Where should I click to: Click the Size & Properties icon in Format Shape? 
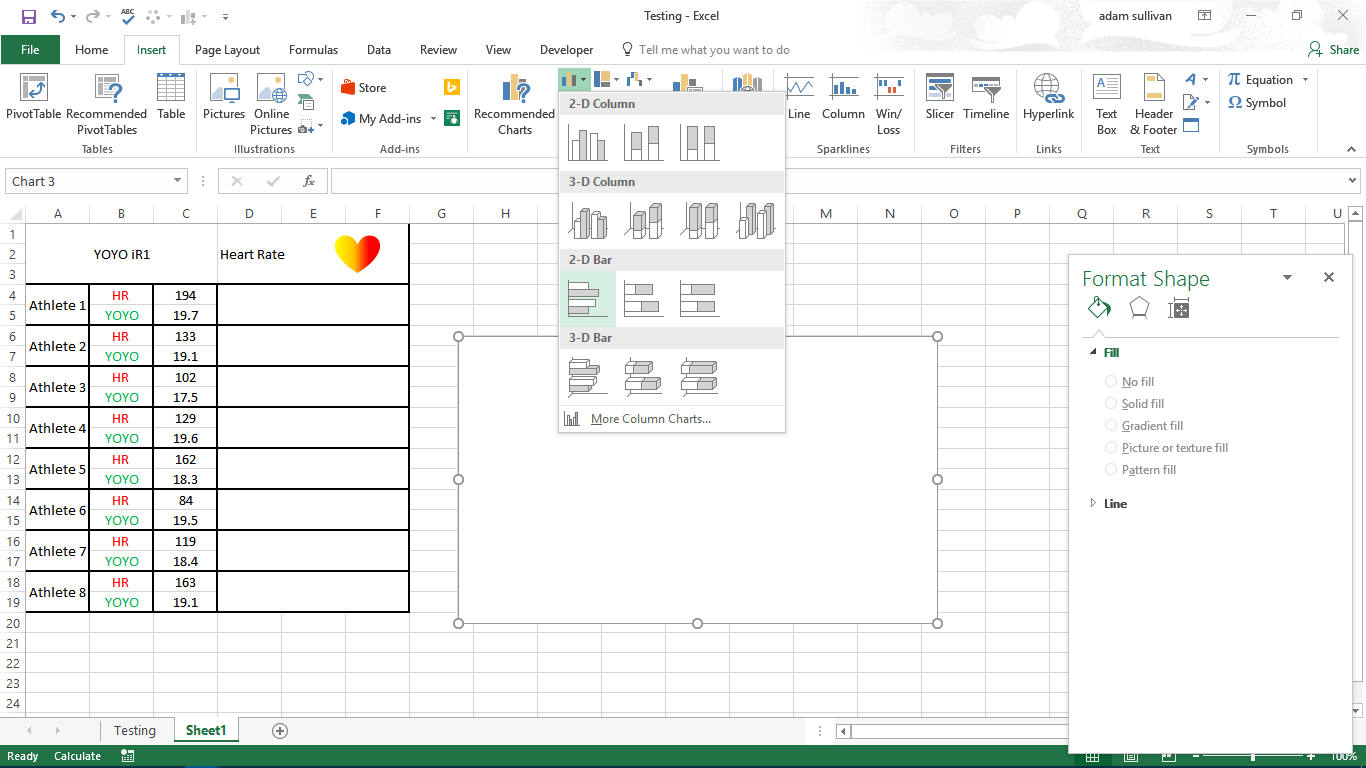1179,309
